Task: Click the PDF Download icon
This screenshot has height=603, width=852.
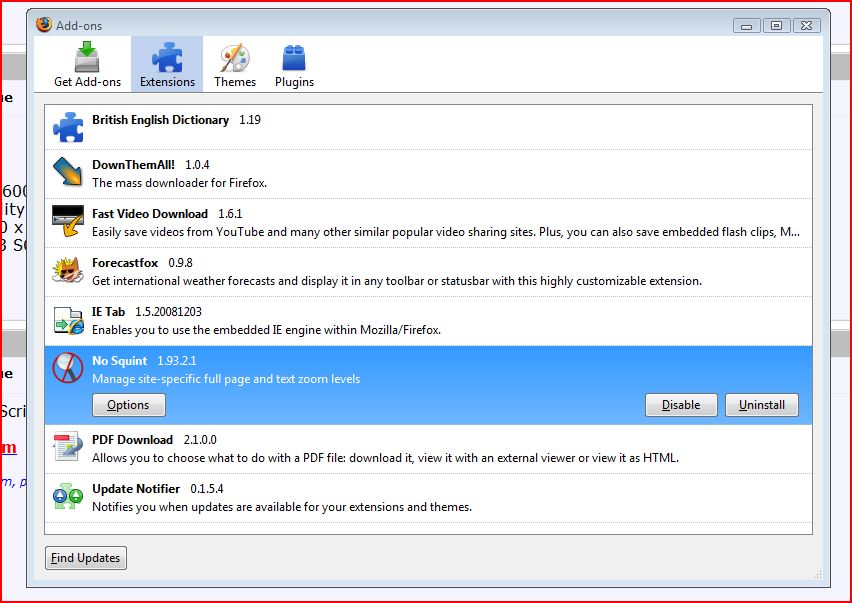Action: (x=68, y=447)
